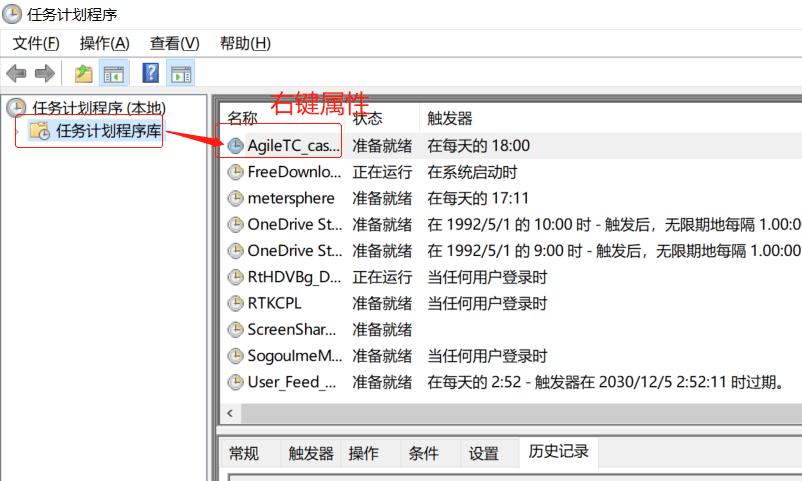This screenshot has width=802, height=481.
Task: Select 任务计划程序 (本地) tree root
Action: coord(99,107)
